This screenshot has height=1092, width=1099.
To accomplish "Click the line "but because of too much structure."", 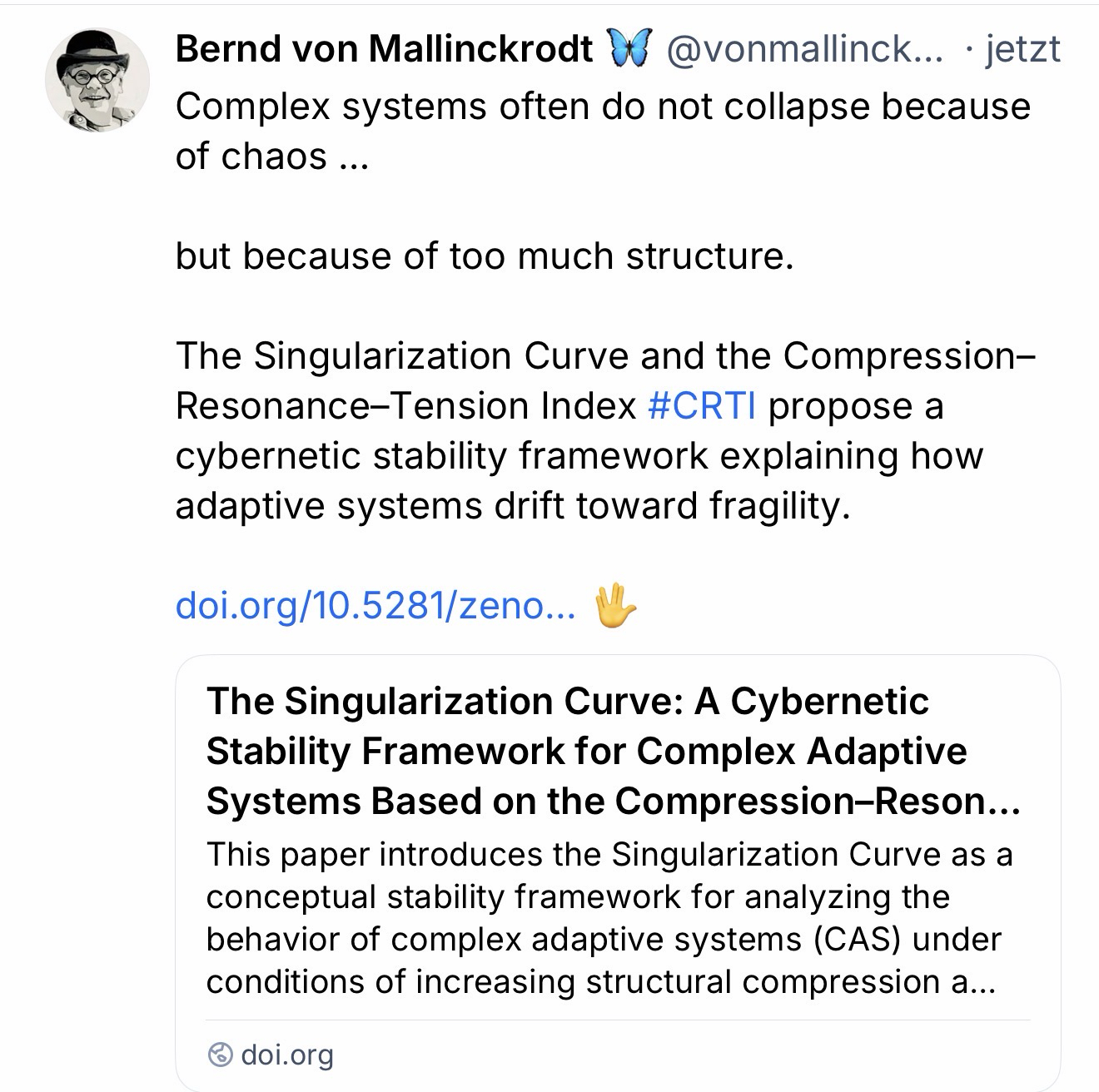I will [x=485, y=256].
